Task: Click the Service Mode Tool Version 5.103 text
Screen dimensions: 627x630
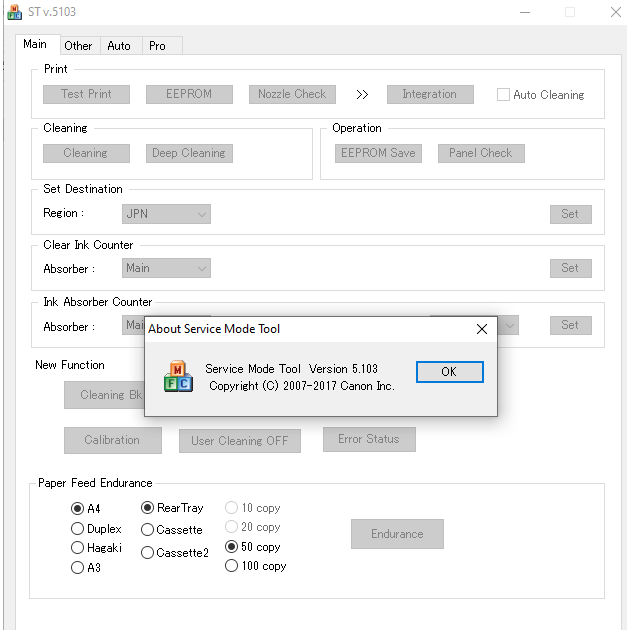Action: 292,369
